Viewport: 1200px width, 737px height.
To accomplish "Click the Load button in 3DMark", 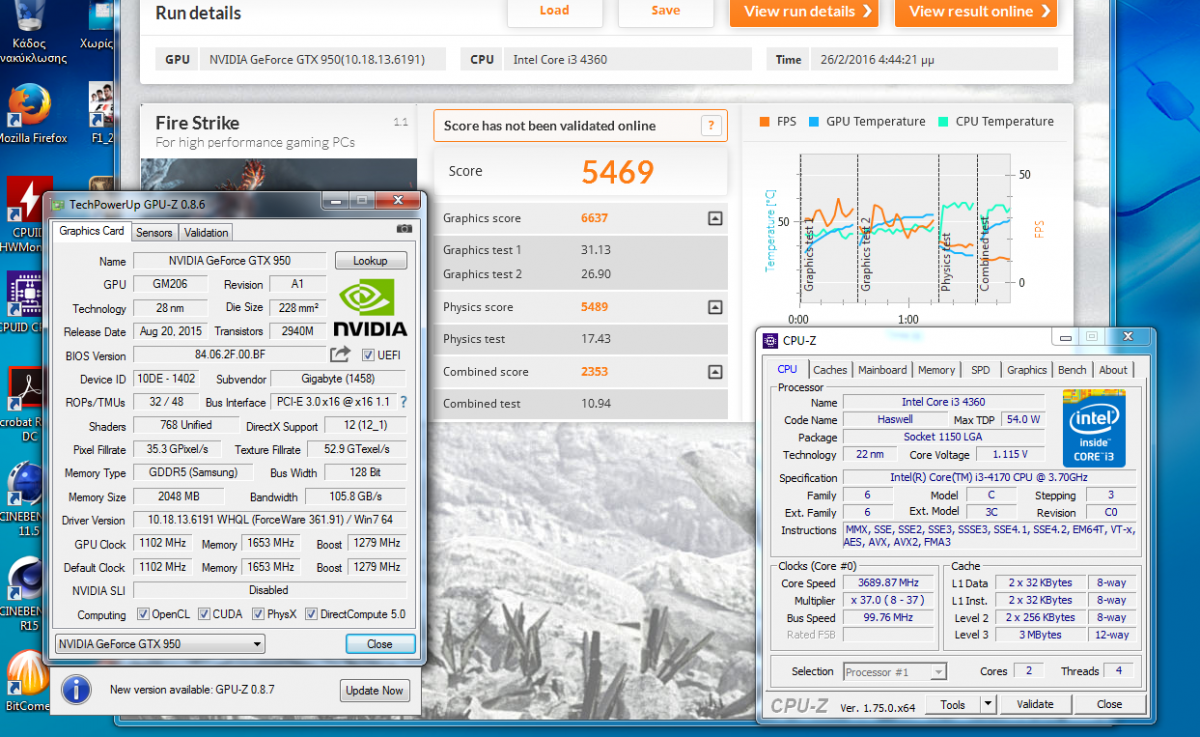I will pos(554,11).
